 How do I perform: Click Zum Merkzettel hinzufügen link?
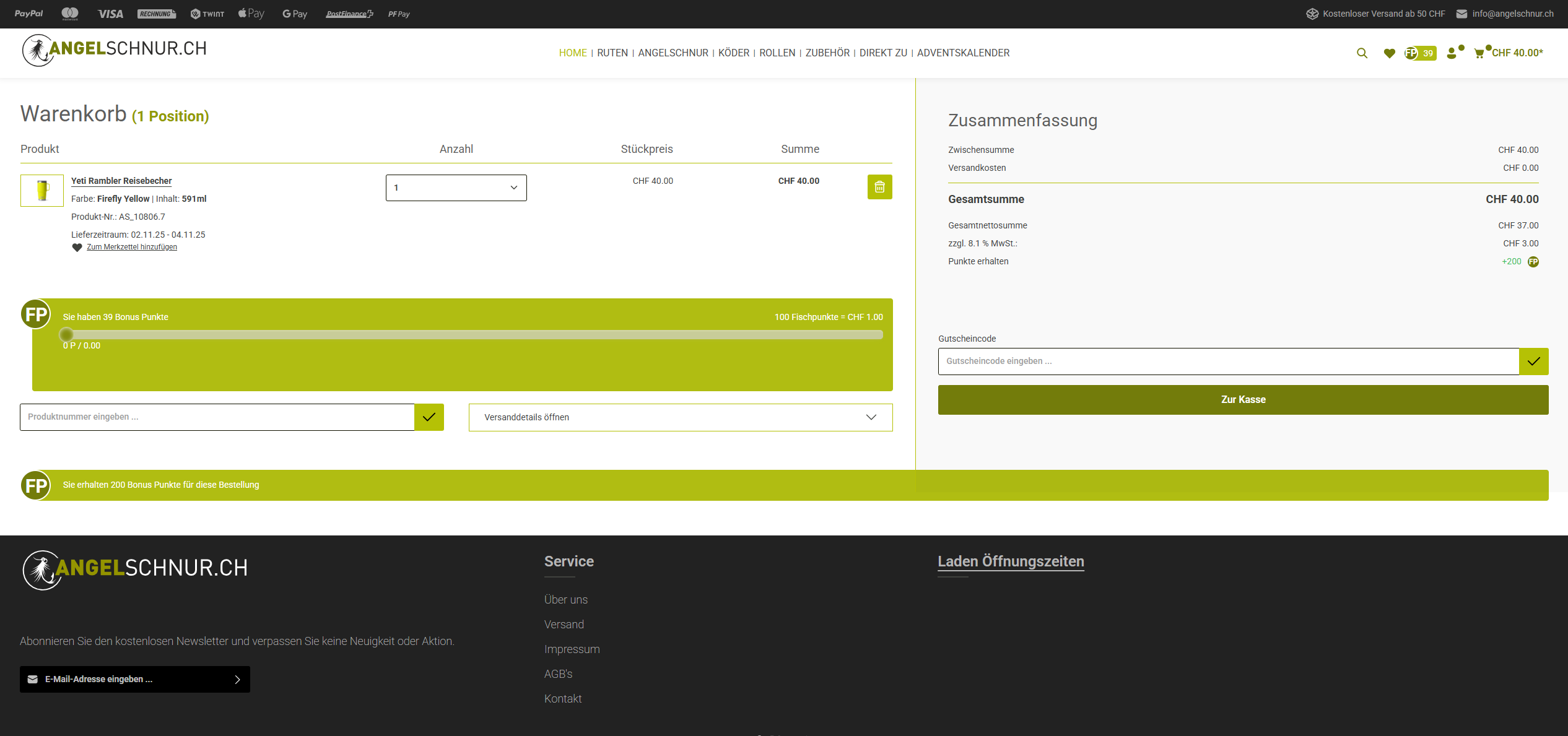pyautogui.click(x=131, y=247)
